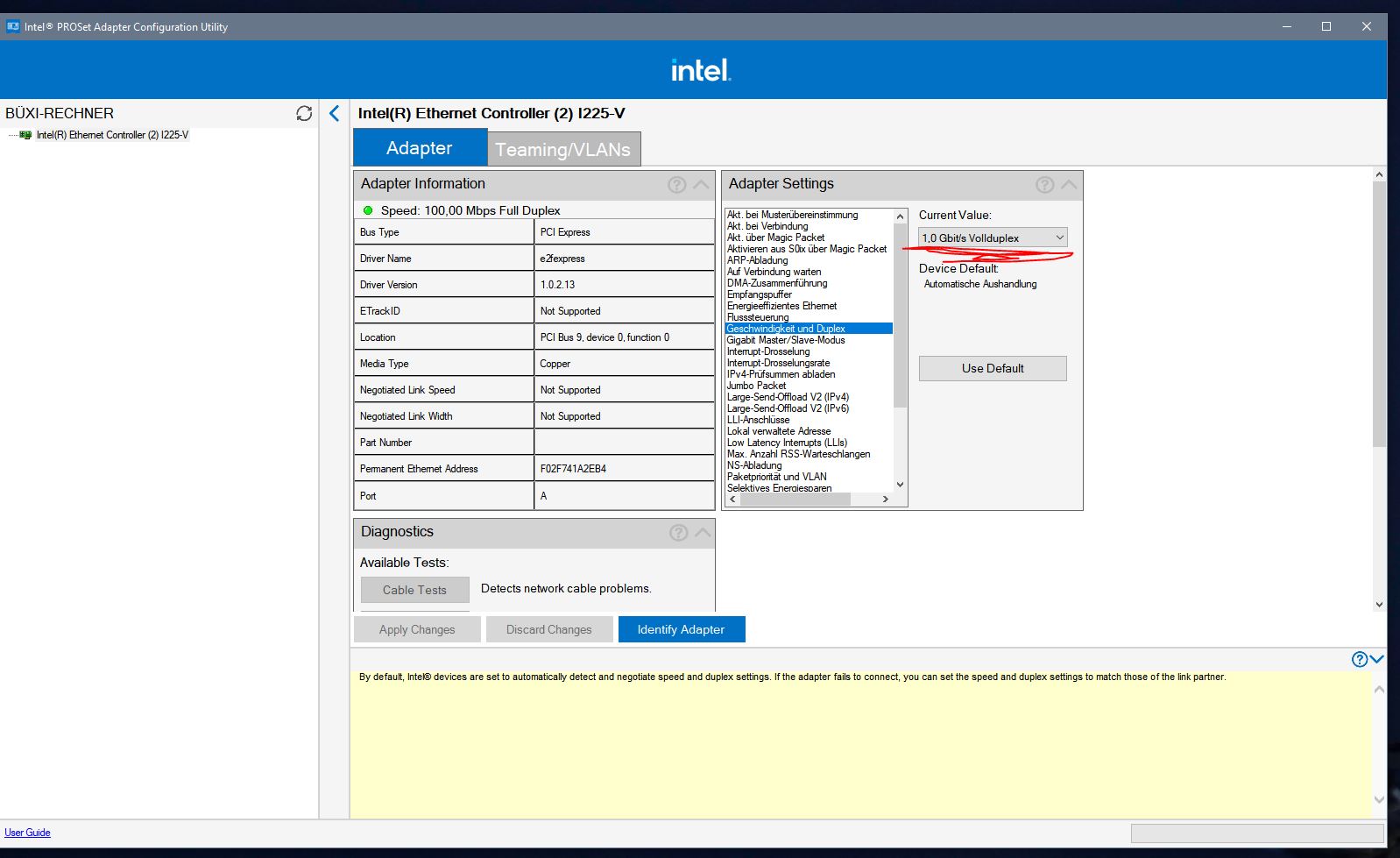The height and width of the screenshot is (858, 1400).
Task: Select 'Large-Send-Offload V2 (IPv4)' setting
Action: (x=788, y=397)
